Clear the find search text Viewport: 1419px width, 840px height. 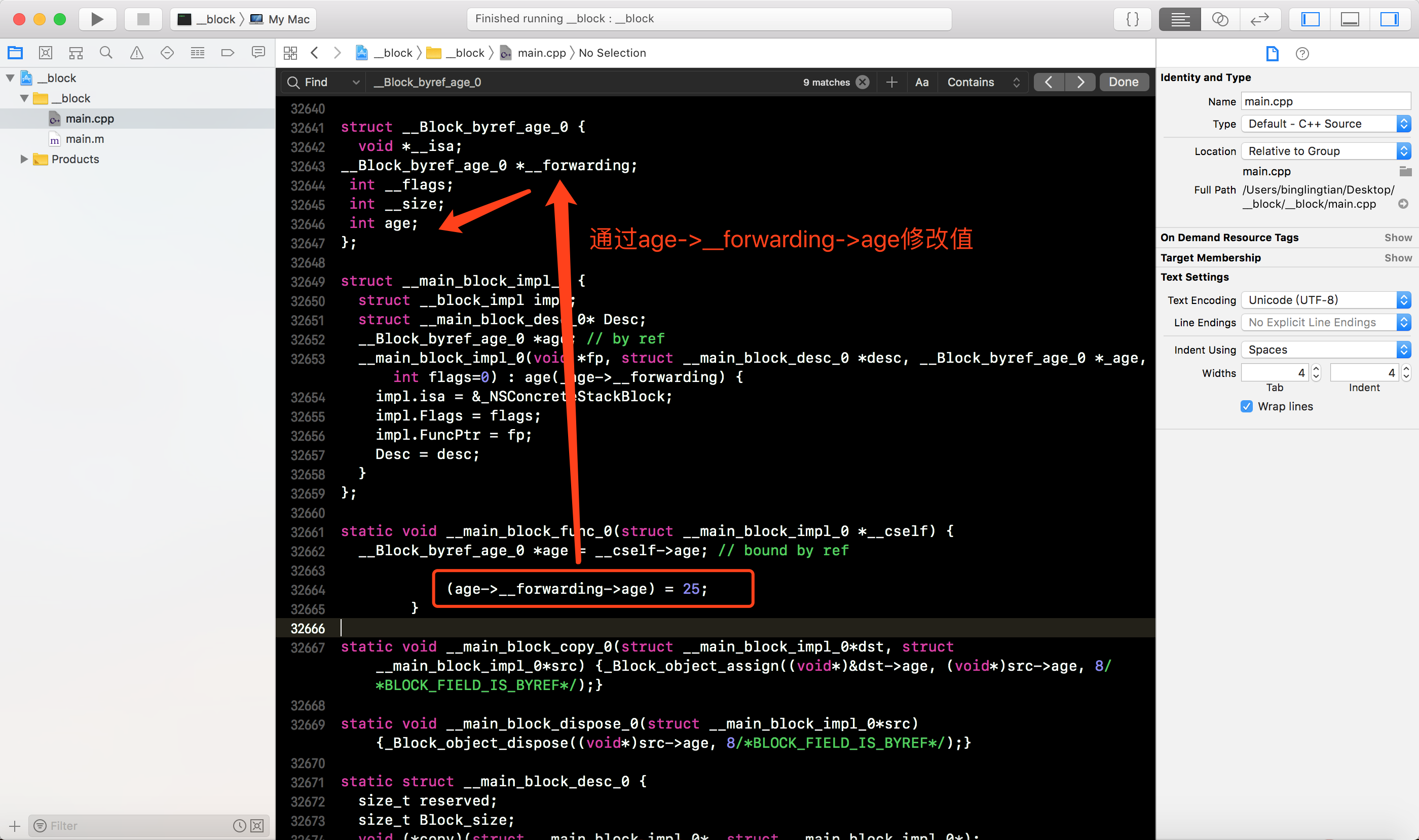[863, 82]
